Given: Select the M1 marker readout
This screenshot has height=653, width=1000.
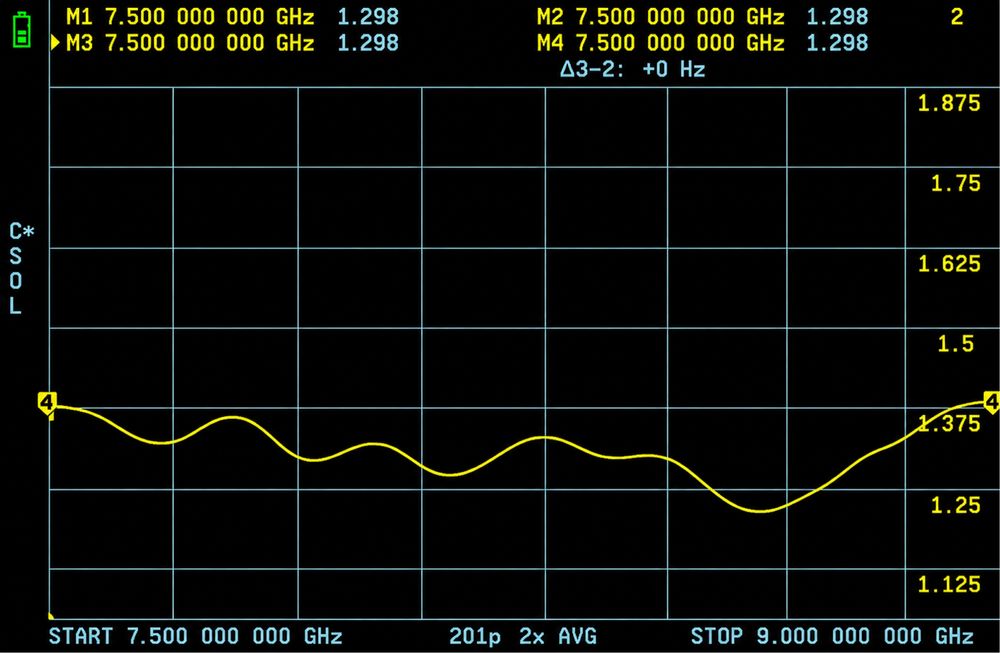Looking at the screenshot, I should (233, 17).
